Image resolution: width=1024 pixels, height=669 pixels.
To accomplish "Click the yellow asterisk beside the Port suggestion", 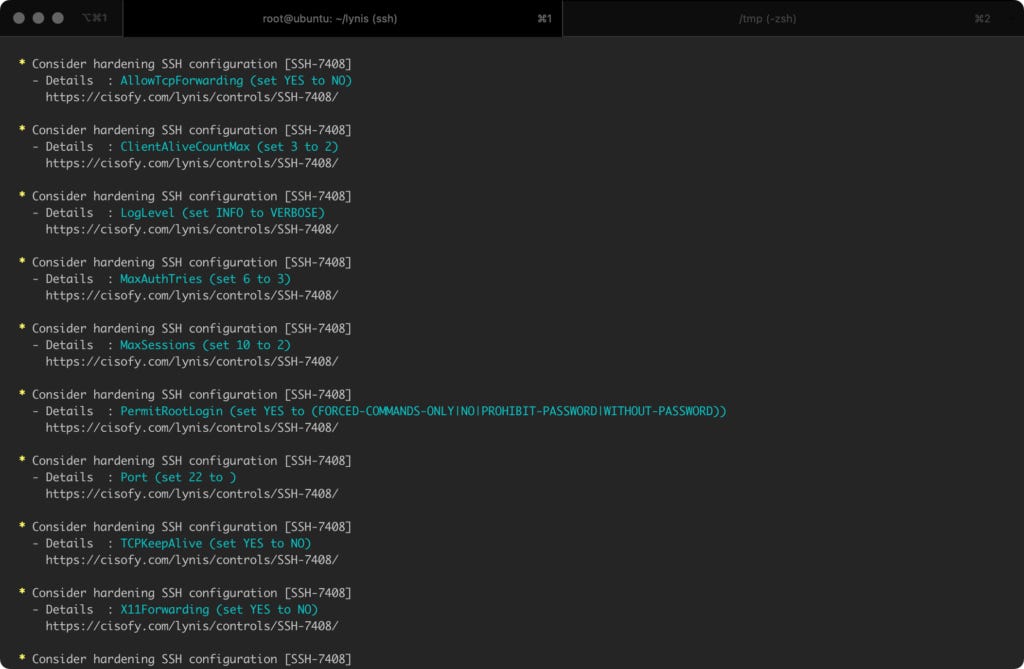I will coord(22,459).
